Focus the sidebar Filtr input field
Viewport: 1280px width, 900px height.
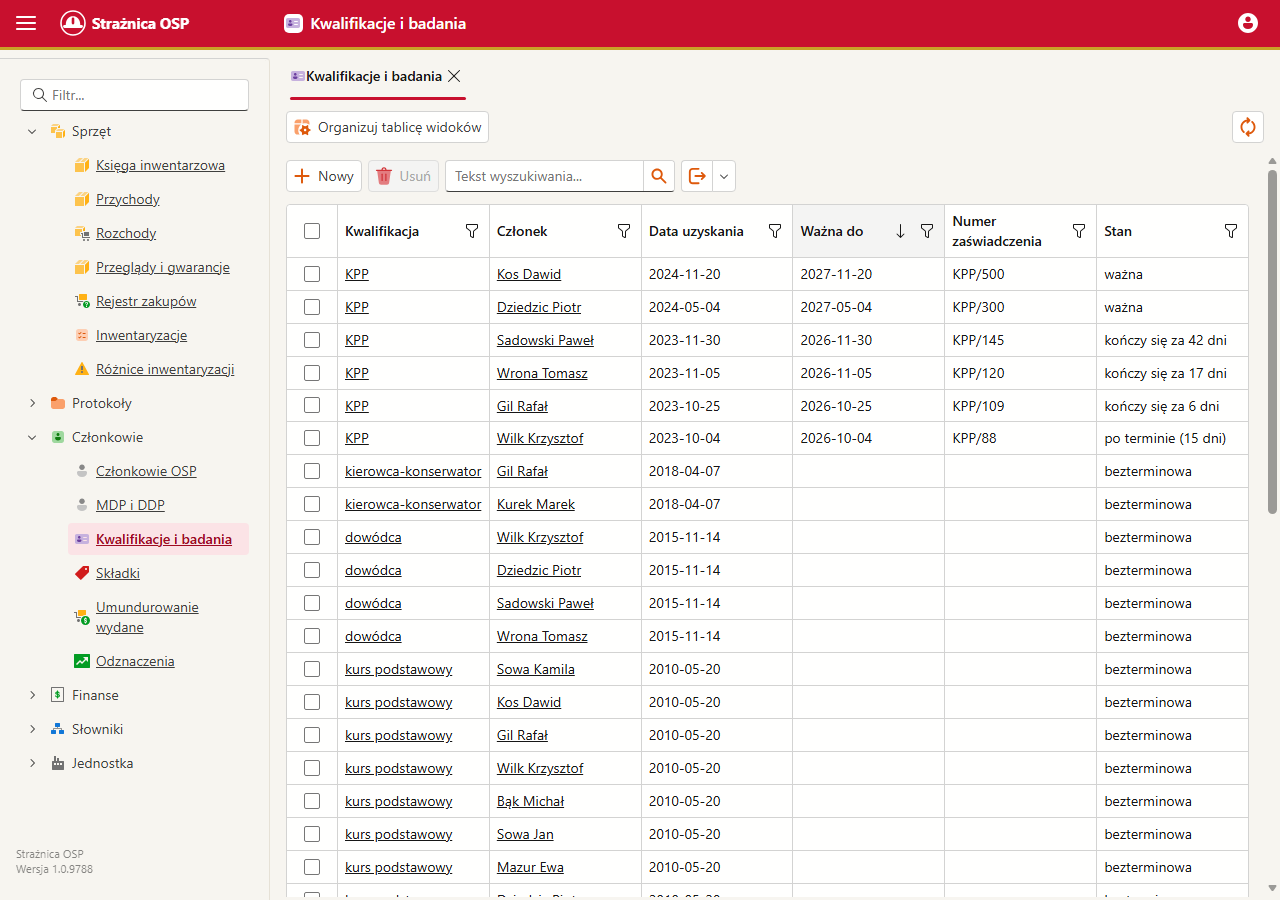[x=134, y=95]
